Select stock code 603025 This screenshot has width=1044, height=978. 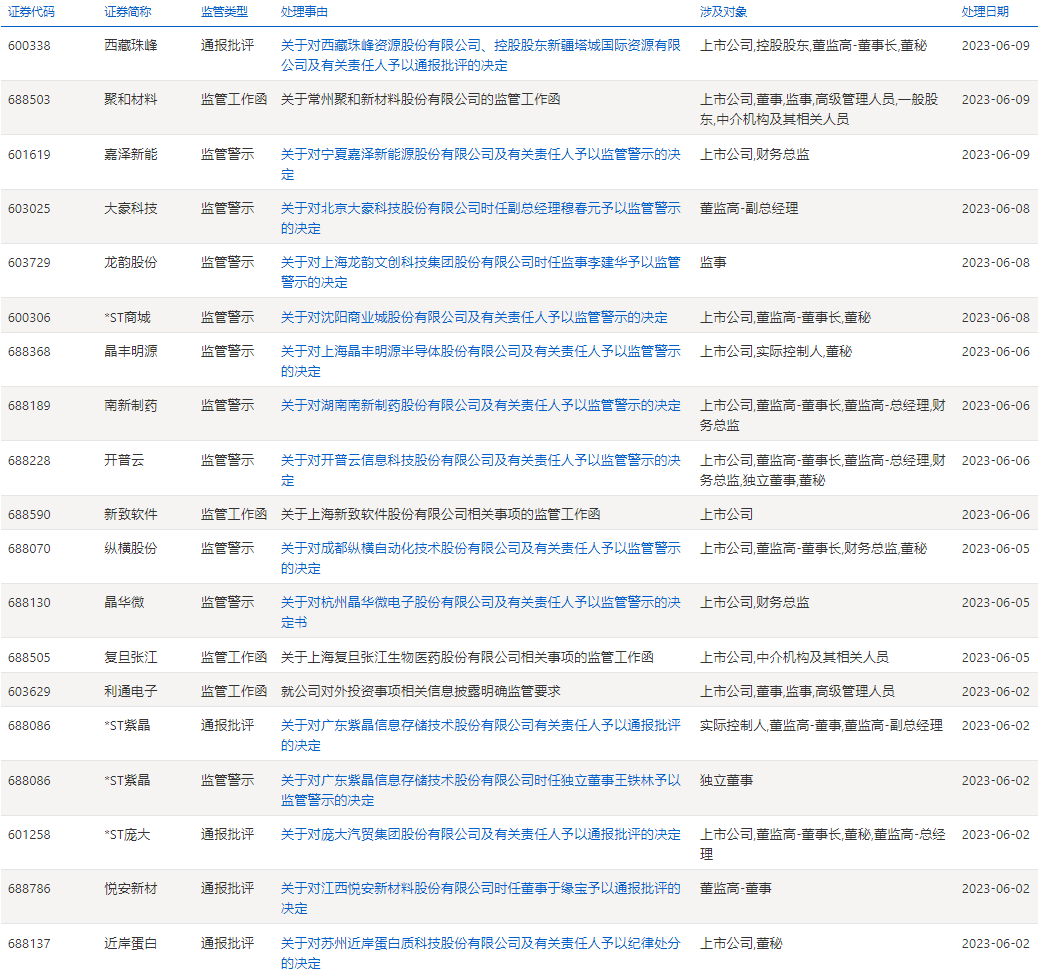coord(29,209)
